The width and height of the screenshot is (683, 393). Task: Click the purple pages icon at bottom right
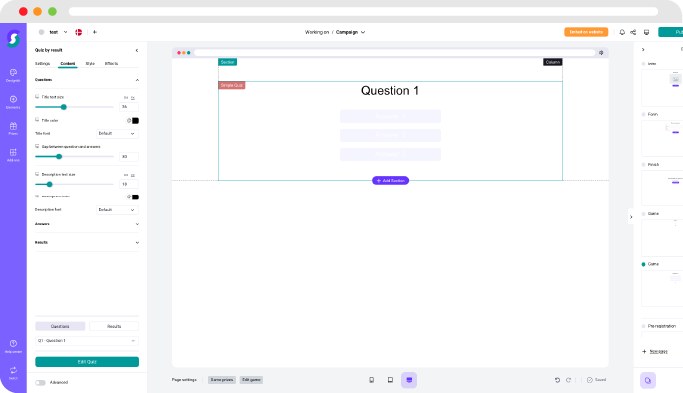[648, 380]
